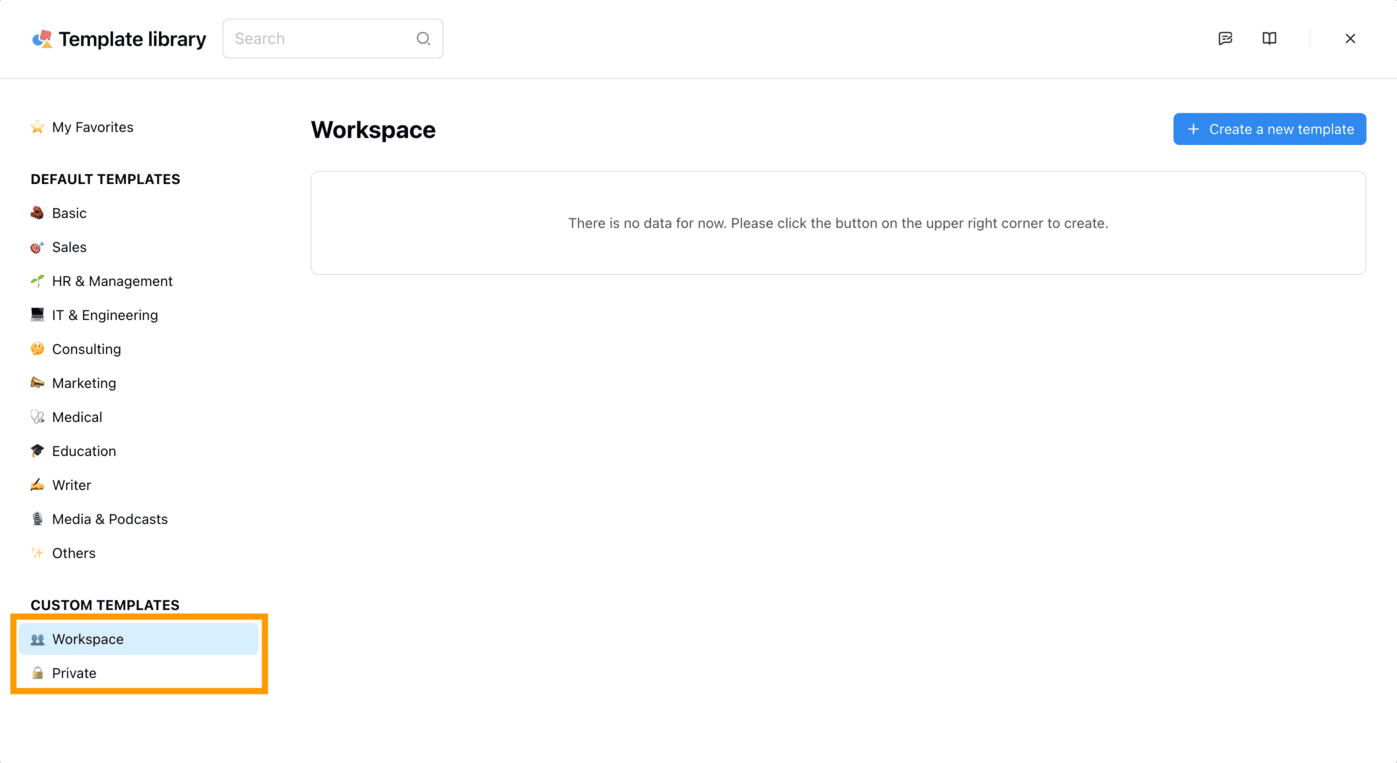
Task: Click the DEFAULT TEMPLATES section header
Action: click(x=105, y=179)
